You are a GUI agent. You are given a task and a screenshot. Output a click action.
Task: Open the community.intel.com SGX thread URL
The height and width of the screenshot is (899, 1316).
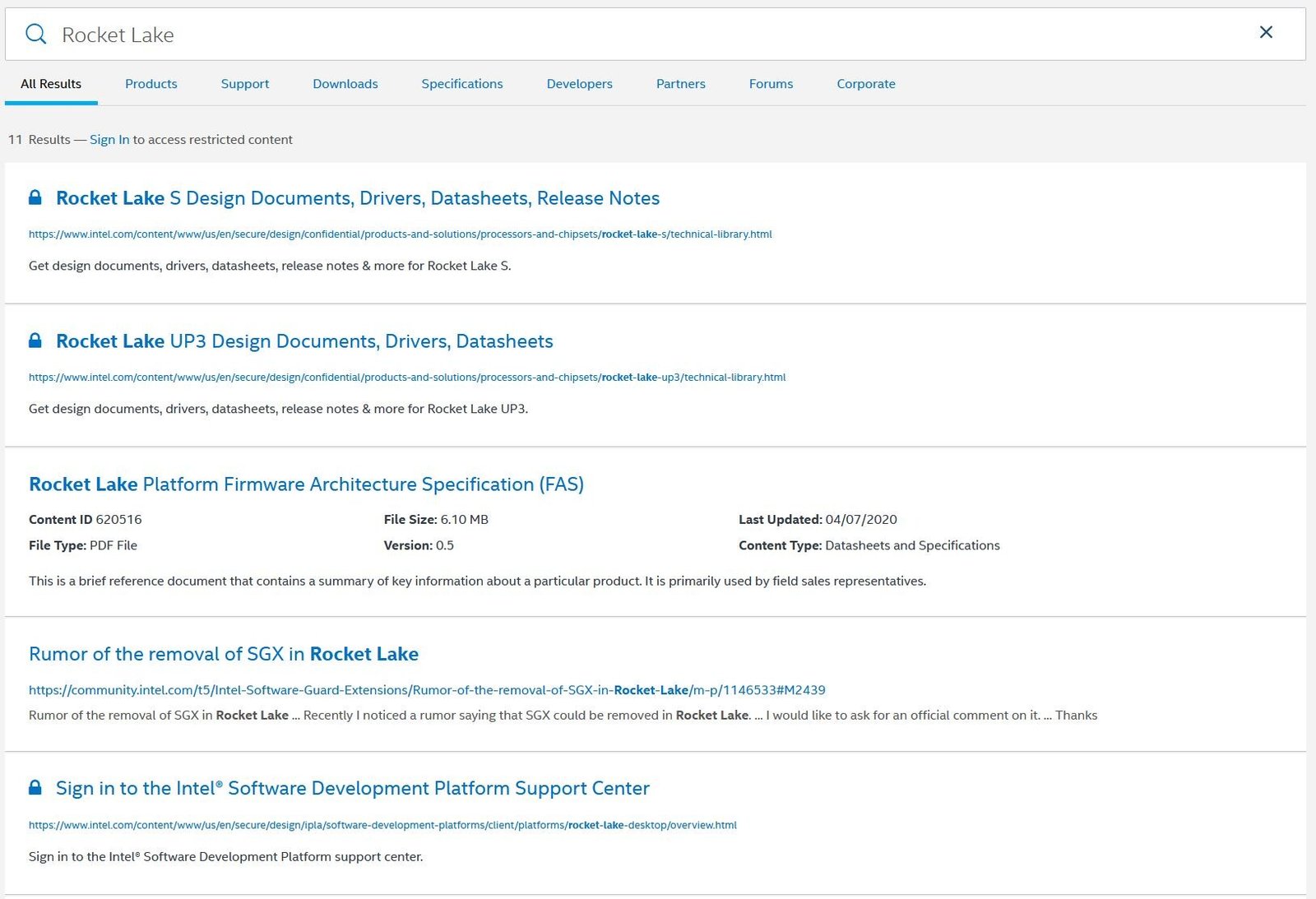coord(427,690)
